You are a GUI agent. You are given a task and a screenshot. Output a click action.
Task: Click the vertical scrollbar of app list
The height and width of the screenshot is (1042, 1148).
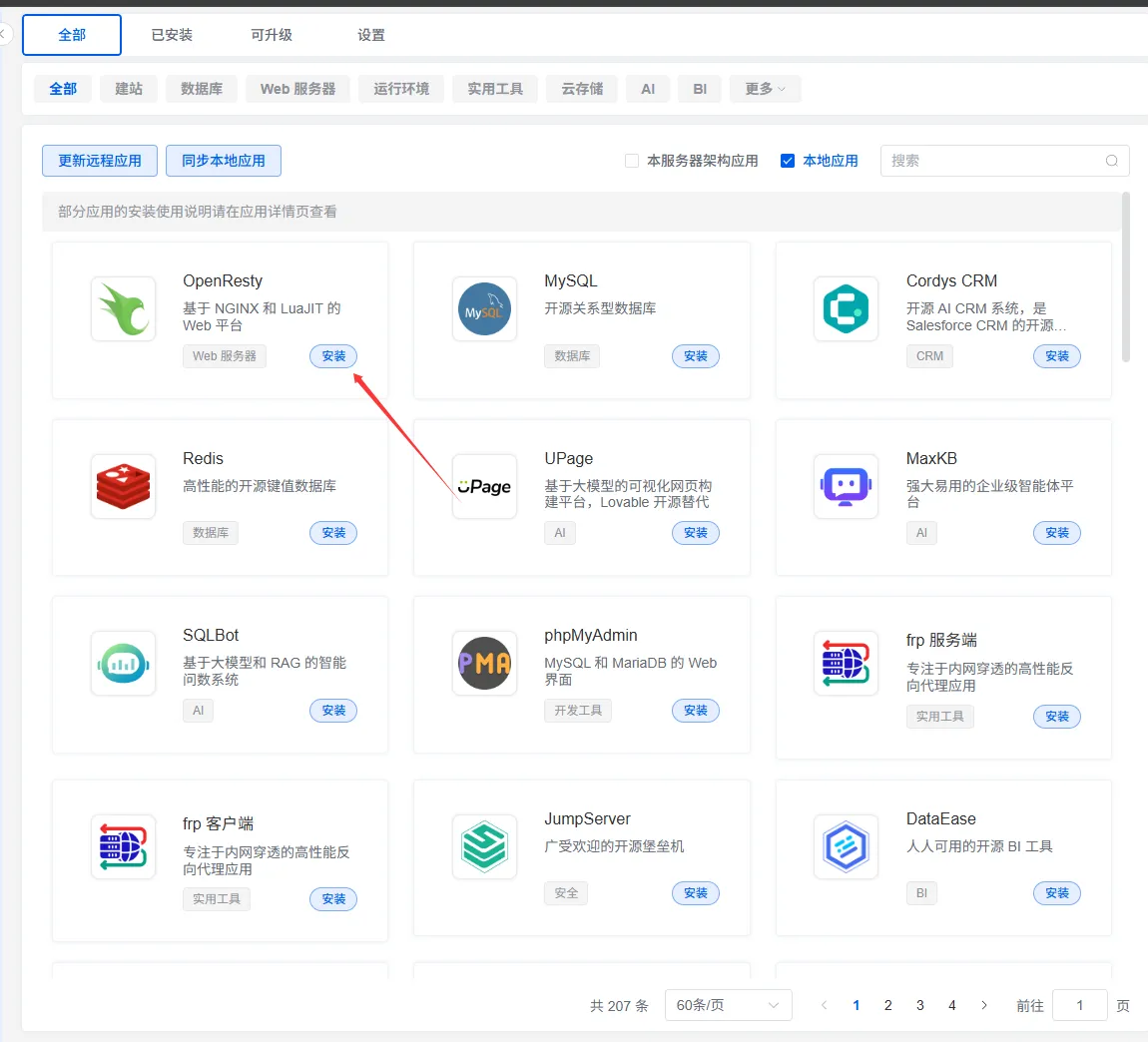coord(1126,277)
